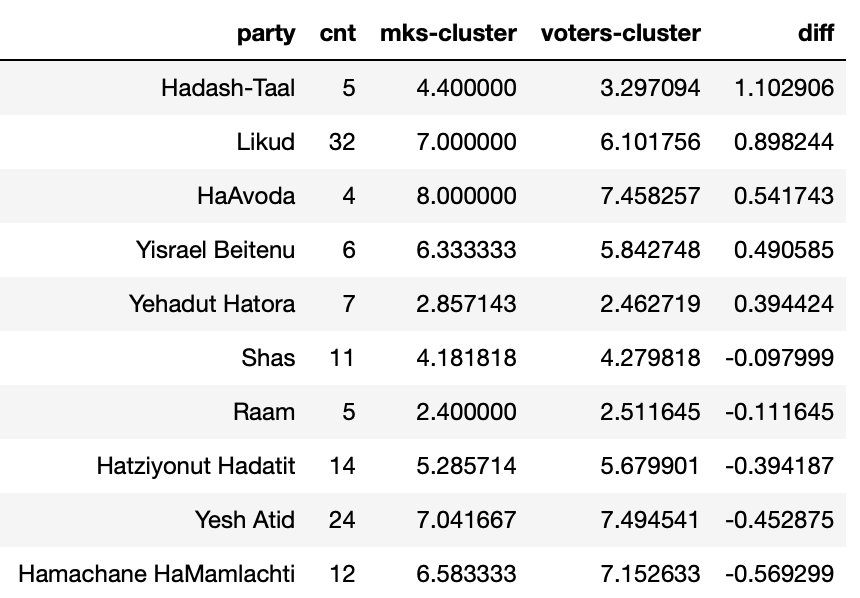Select the Yisrael Beitenu party cell

click(216, 250)
